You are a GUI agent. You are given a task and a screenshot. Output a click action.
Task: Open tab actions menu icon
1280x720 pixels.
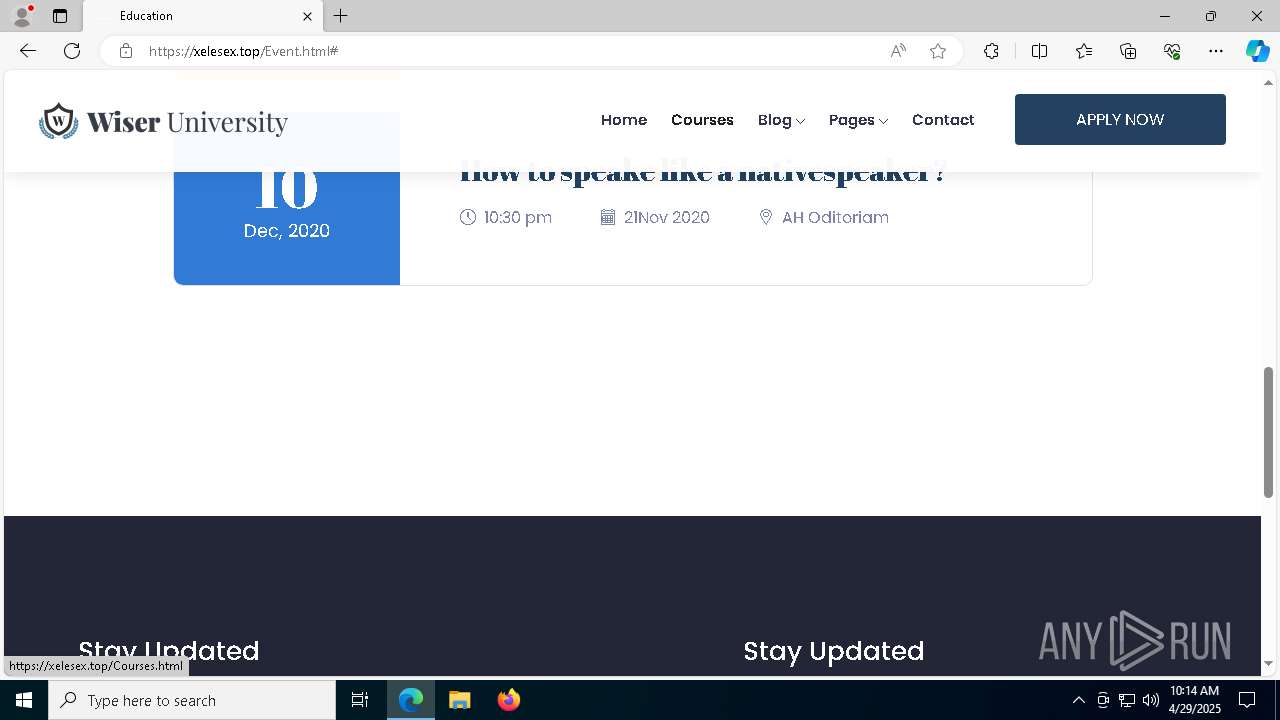pos(60,16)
